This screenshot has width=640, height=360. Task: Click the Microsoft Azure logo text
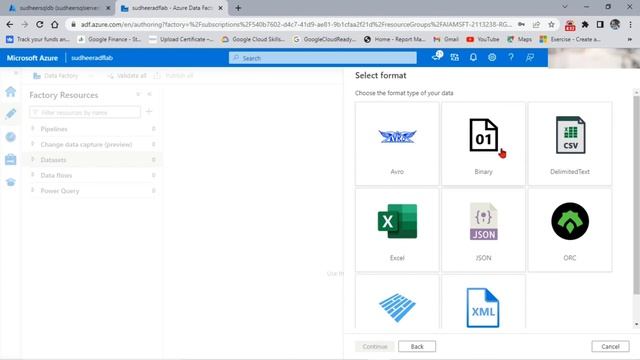coord(32,58)
